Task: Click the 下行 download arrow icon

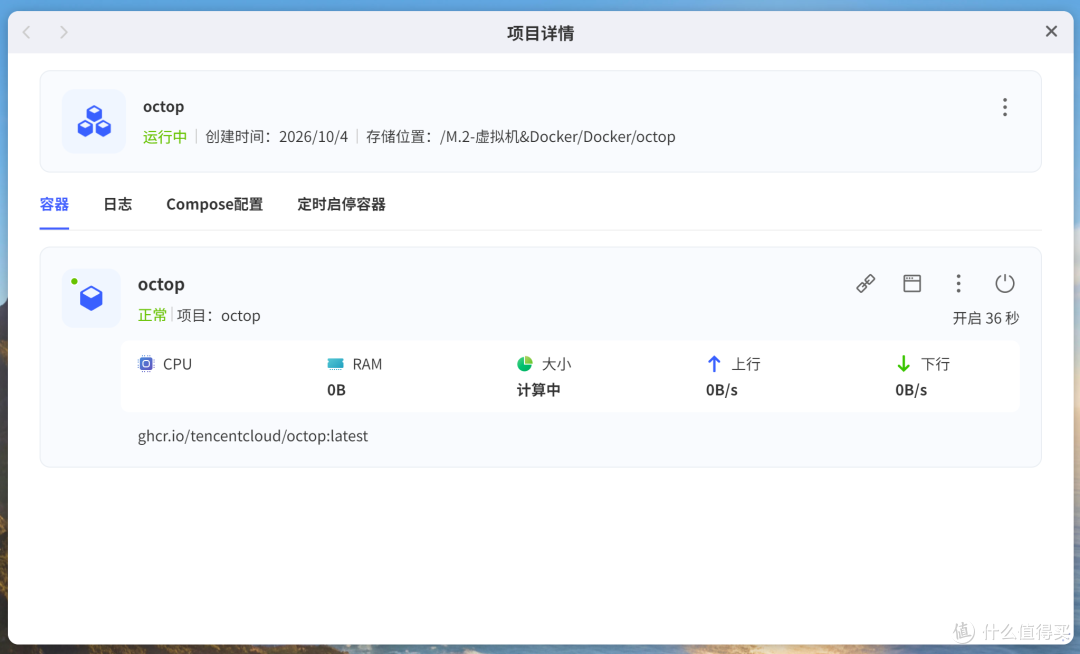Action: pos(904,363)
